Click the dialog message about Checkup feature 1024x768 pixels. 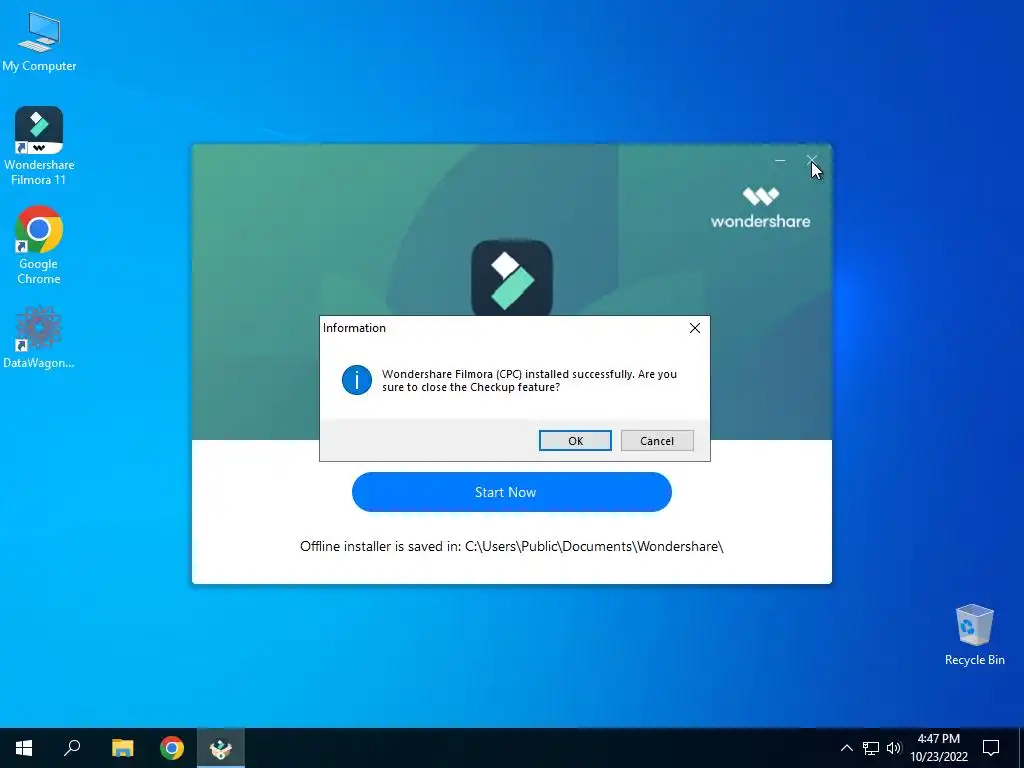pos(529,381)
